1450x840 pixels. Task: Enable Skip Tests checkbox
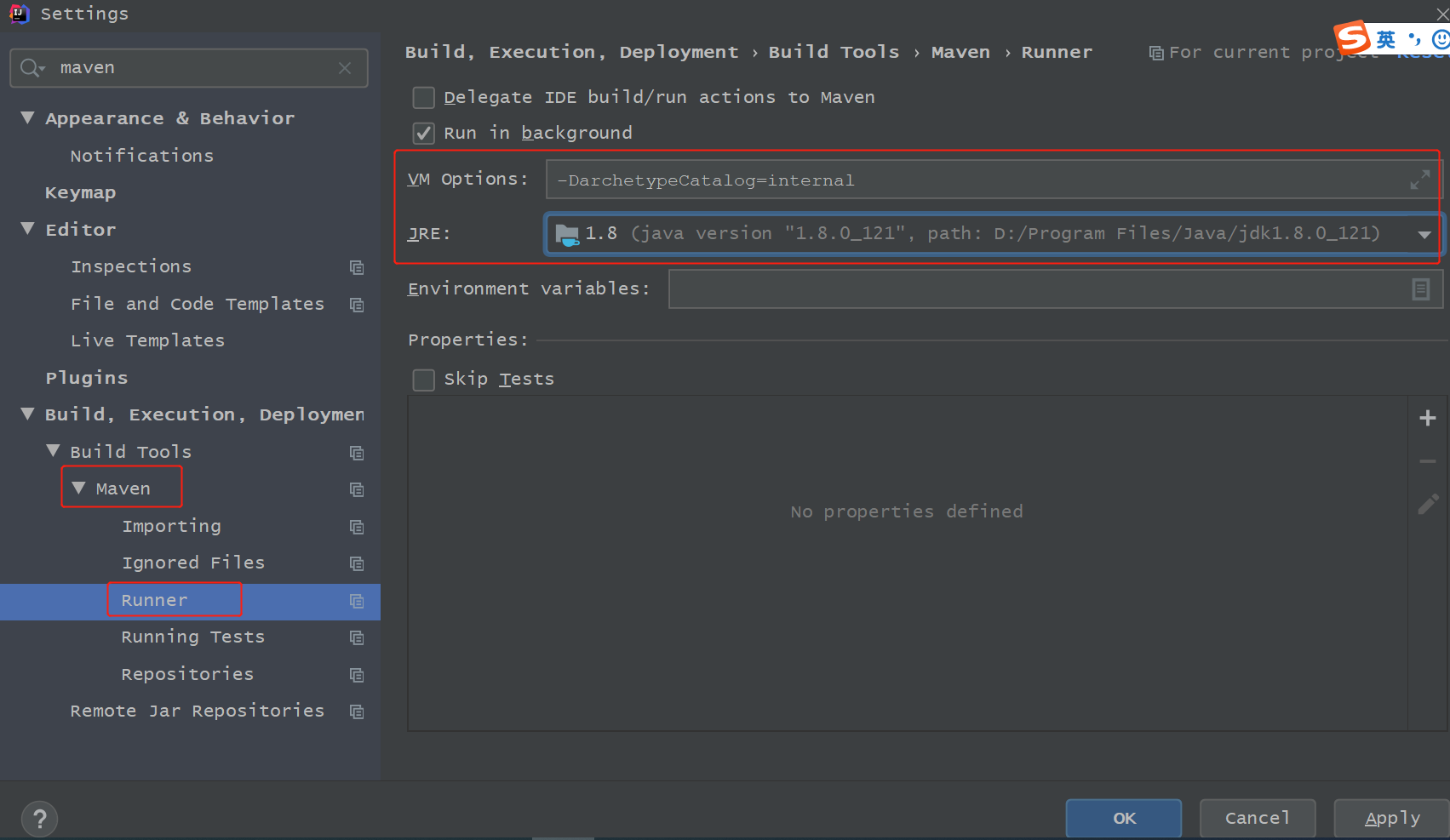tap(423, 380)
